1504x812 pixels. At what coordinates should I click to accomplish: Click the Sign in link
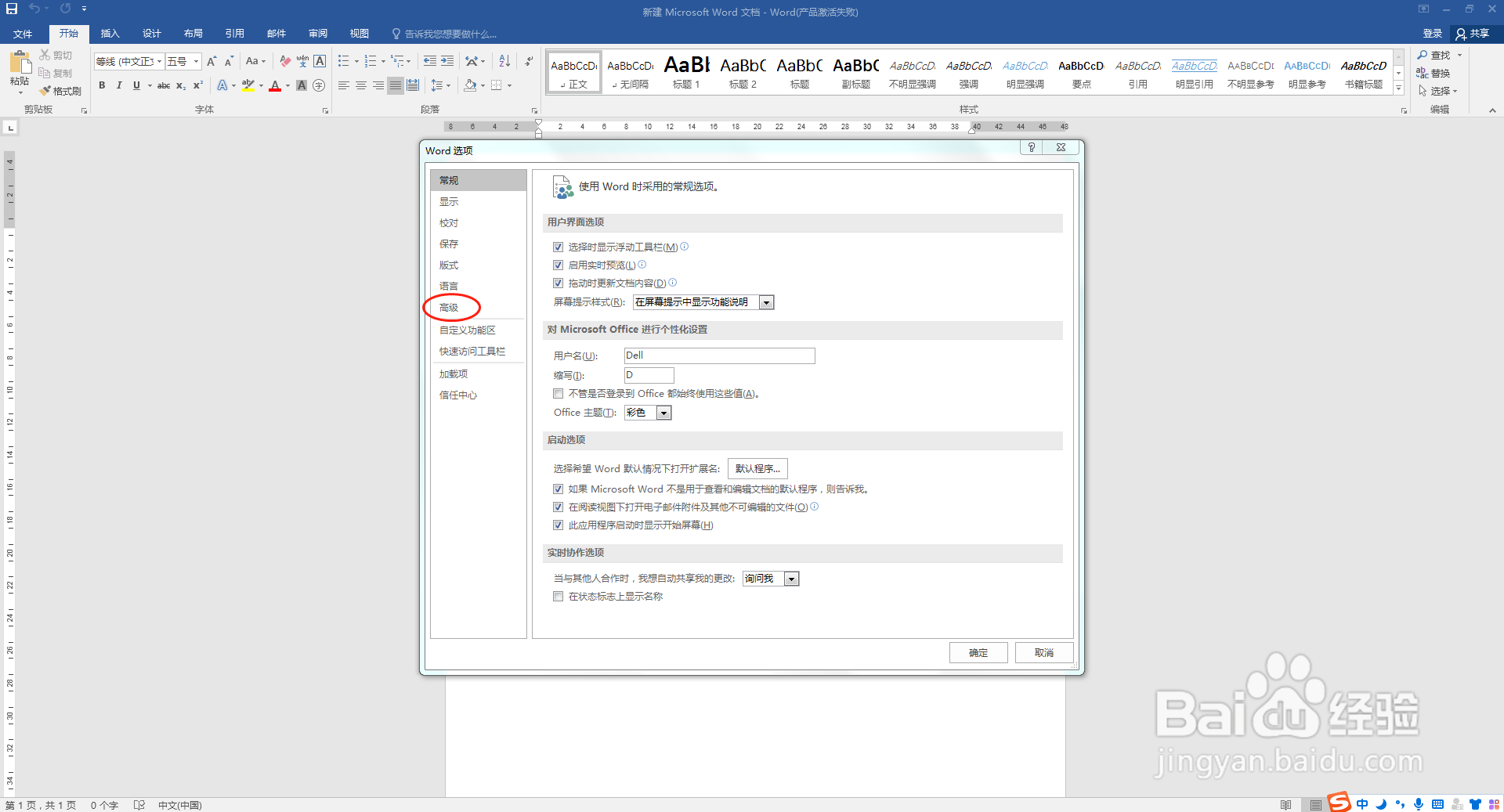[x=1432, y=34]
